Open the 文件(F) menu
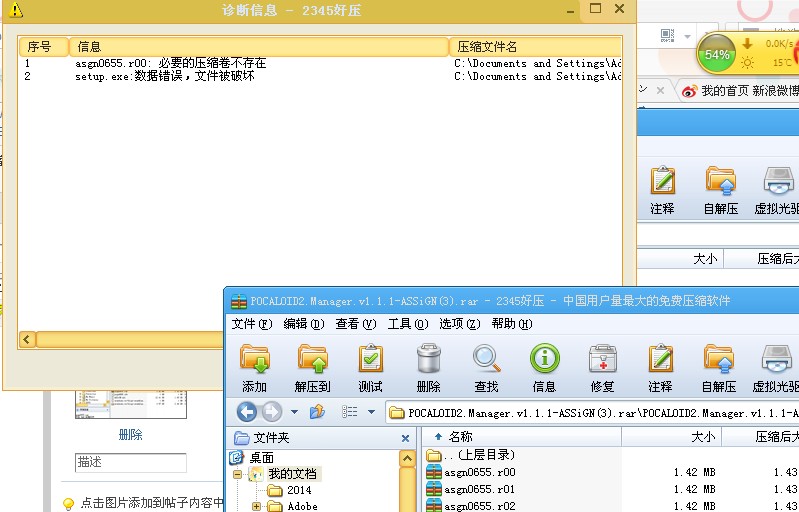799x512 pixels. tap(252, 324)
